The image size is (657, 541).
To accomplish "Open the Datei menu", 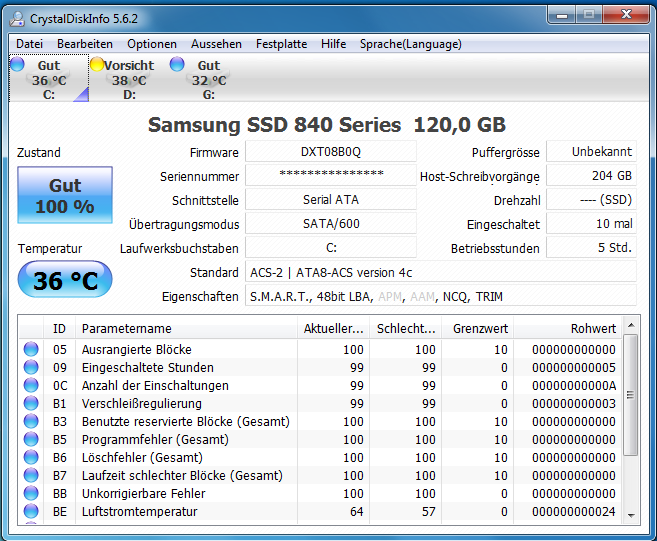I will coord(29,44).
